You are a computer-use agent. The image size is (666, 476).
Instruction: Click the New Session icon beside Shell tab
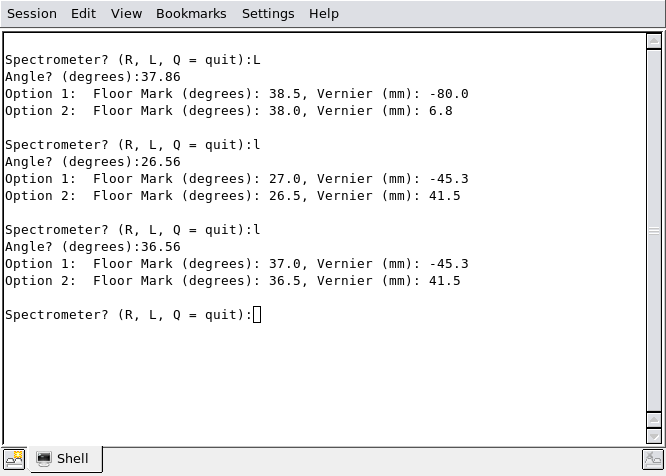14,459
